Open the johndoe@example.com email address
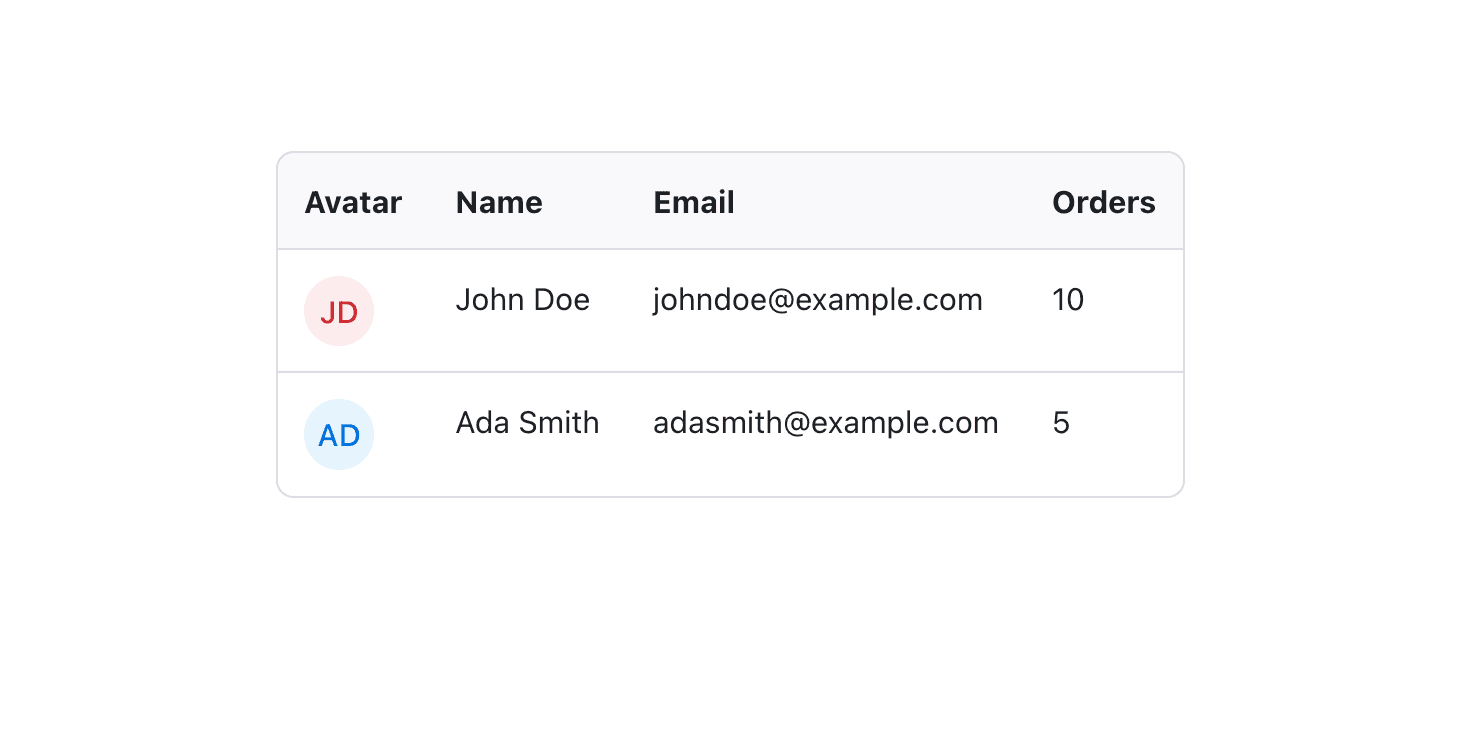The width and height of the screenshot is (1468, 734). click(817, 300)
